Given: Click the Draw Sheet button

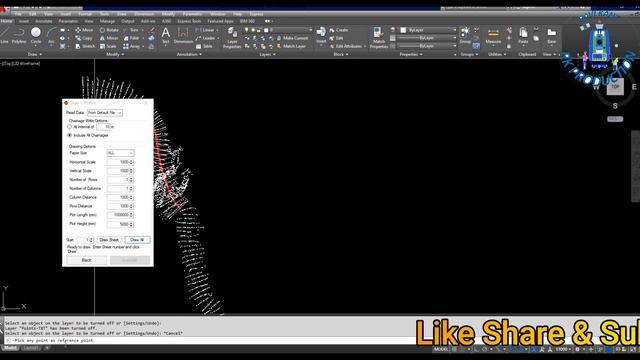Looking at the screenshot, I should click(109, 240).
